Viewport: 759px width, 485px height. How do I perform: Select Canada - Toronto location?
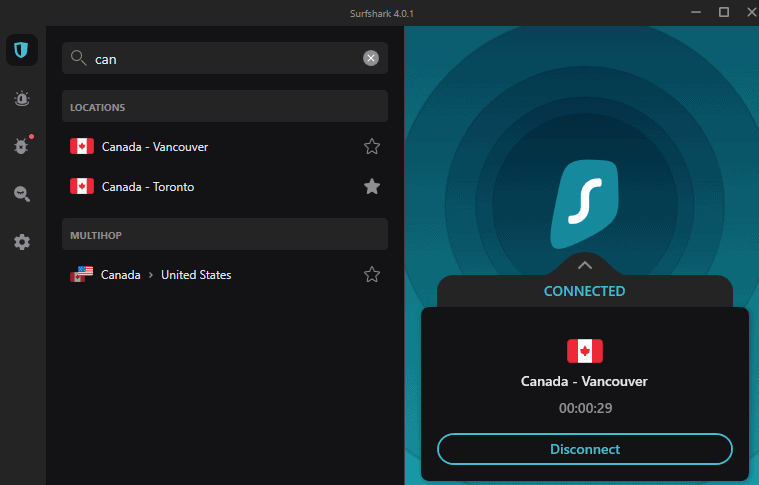coord(148,187)
